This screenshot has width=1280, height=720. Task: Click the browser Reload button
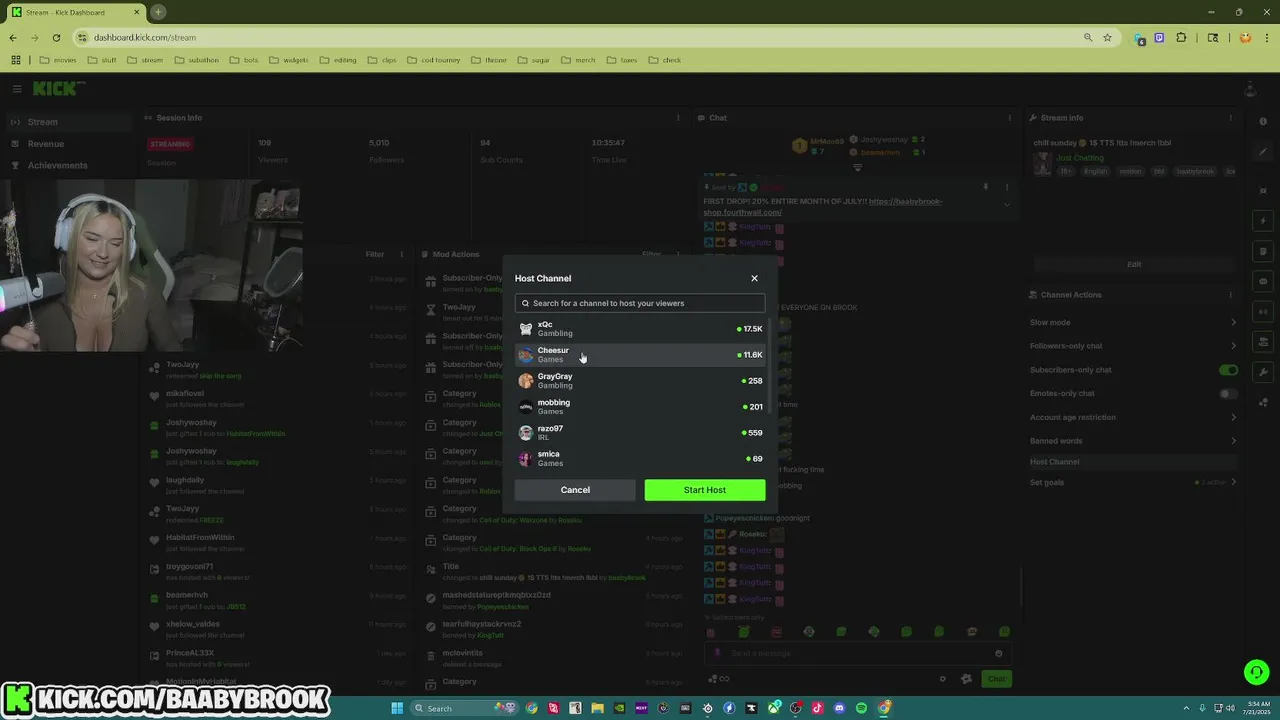point(56,37)
